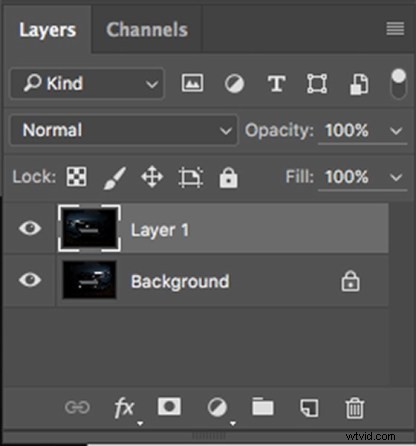Filter for smart objects icon
416x446 pixels.
[359, 84]
